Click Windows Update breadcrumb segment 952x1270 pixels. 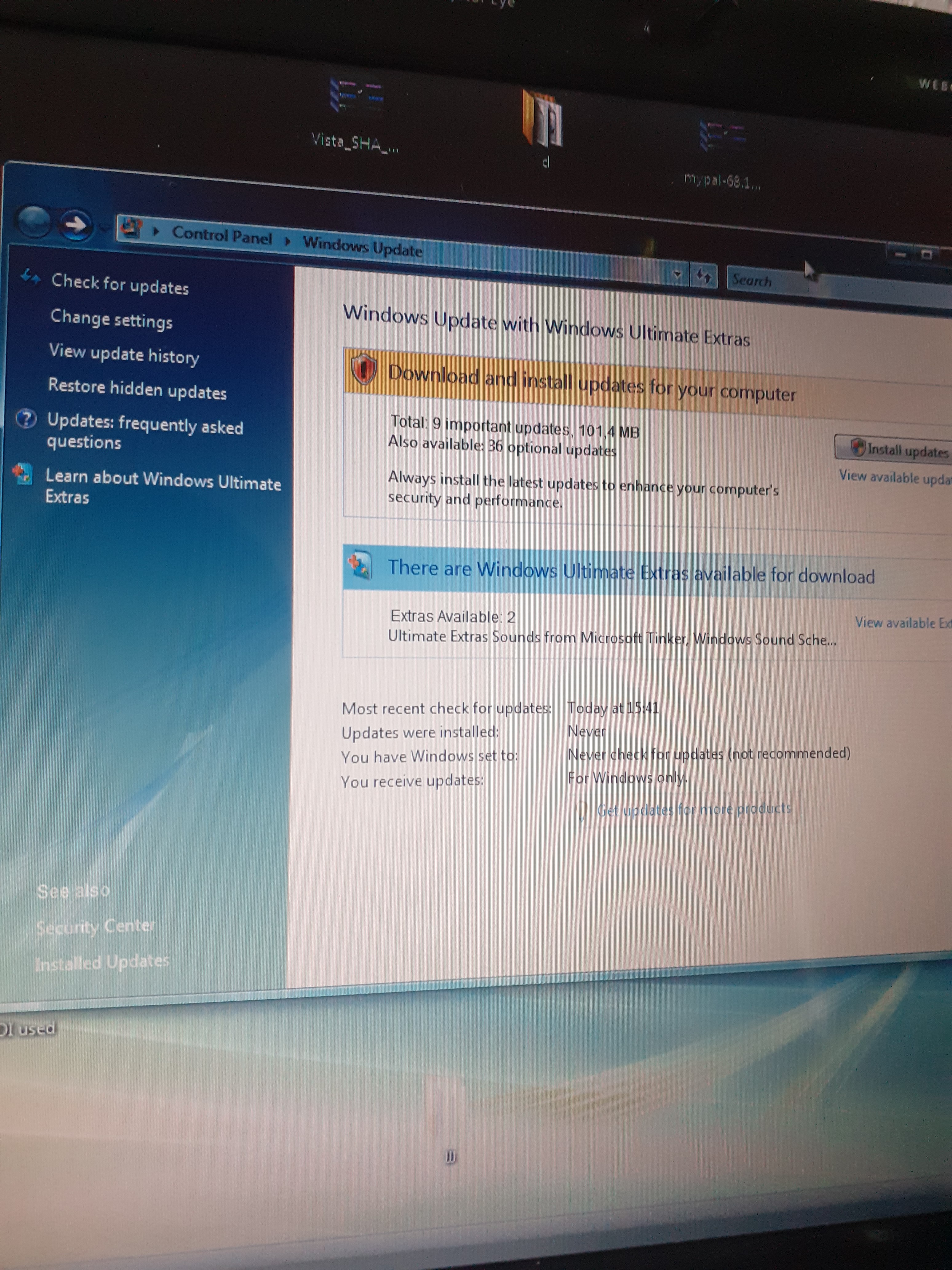click(362, 246)
